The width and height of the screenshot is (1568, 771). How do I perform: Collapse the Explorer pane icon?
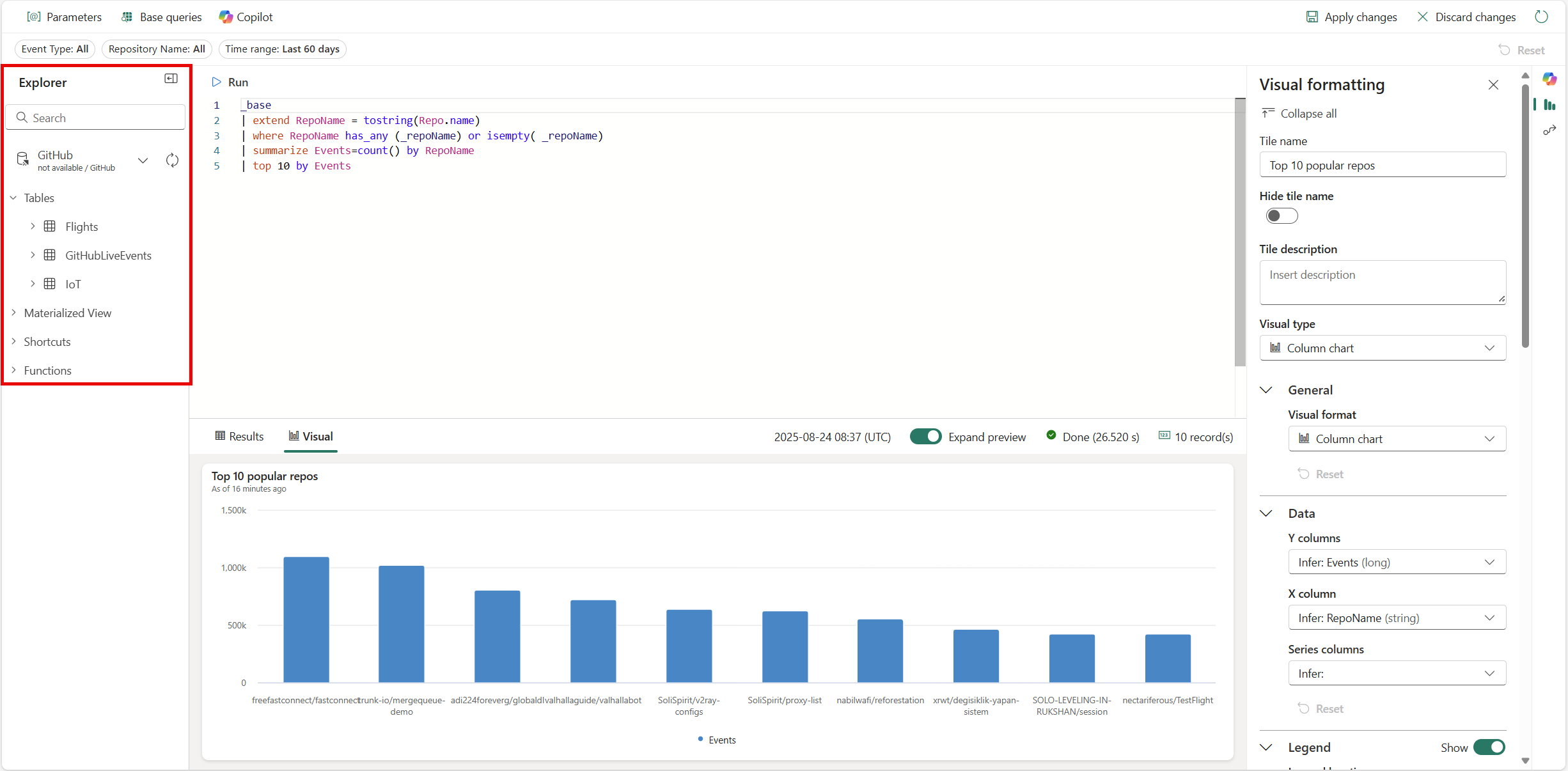171,79
